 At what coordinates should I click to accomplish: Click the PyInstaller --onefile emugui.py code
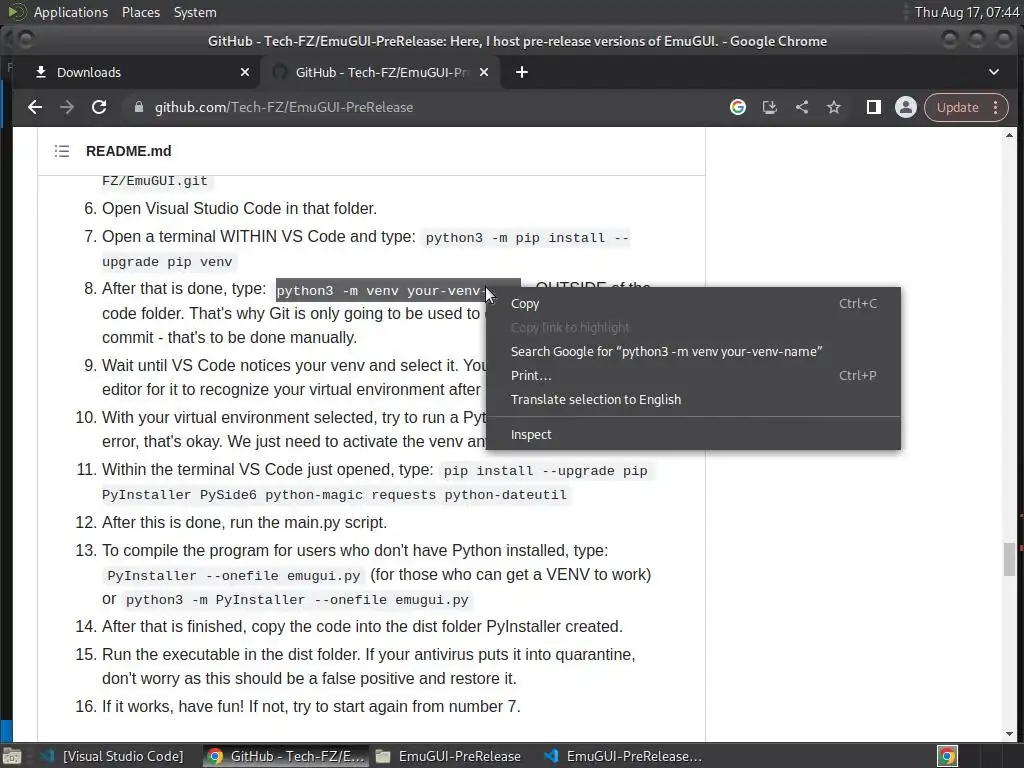tap(233, 576)
